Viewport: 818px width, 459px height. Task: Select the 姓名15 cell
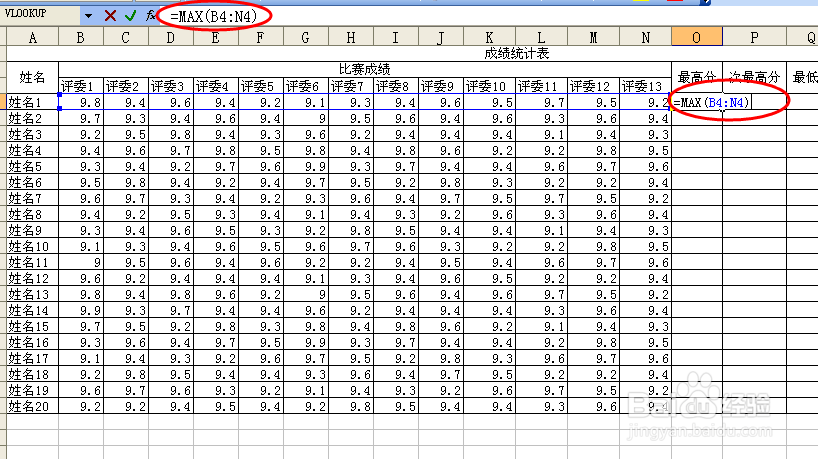pos(32,326)
